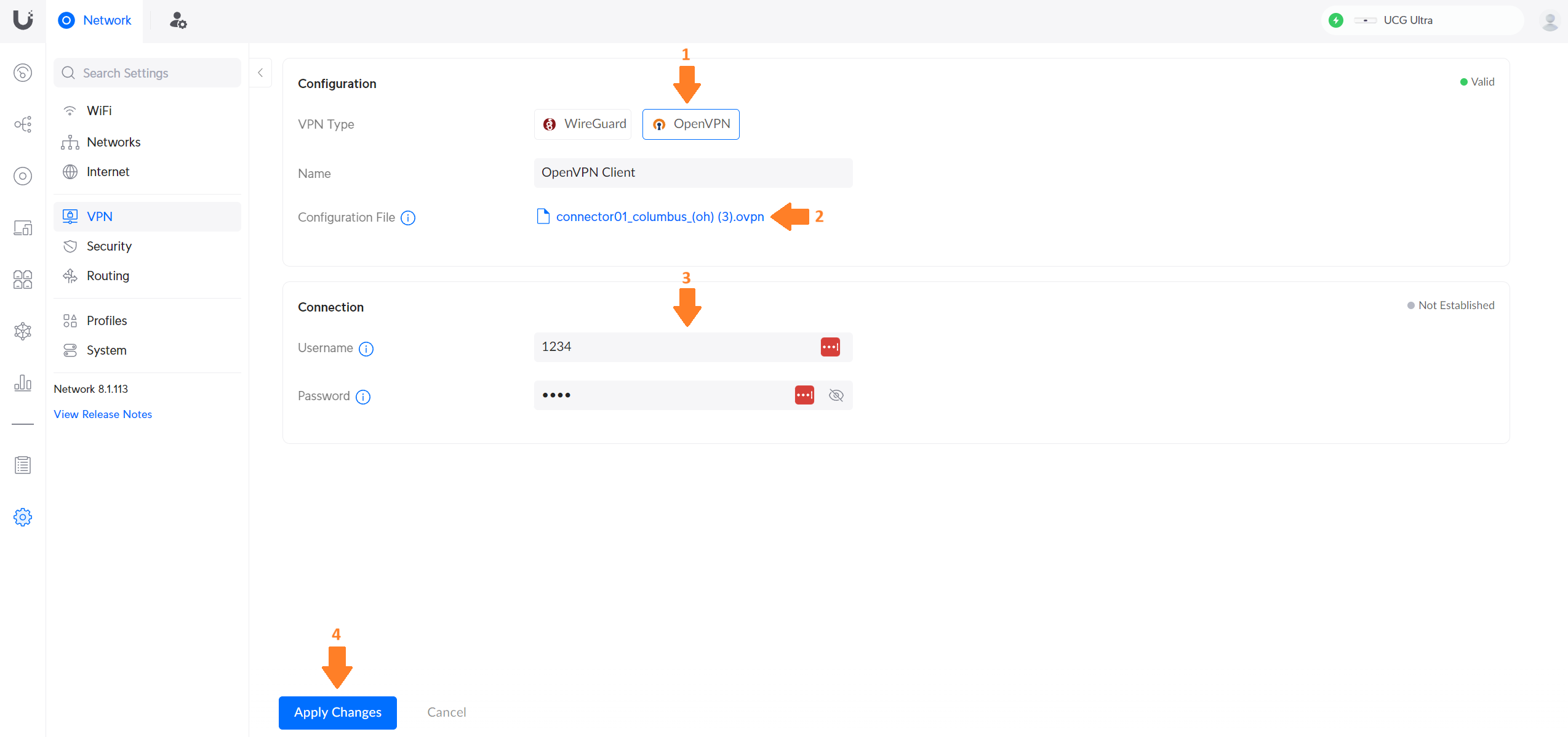Viewport: 1568px width, 737px height.
Task: Show Username info tooltip icon
Action: tap(366, 349)
